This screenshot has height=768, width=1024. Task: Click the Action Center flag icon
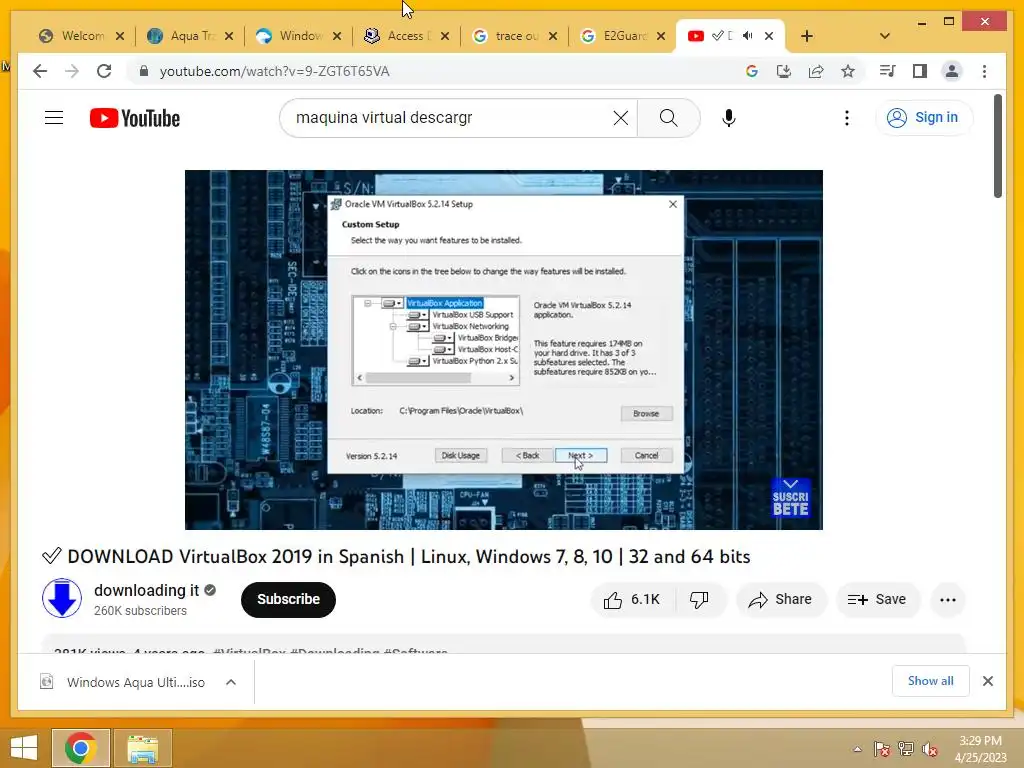pyautogui.click(x=881, y=749)
